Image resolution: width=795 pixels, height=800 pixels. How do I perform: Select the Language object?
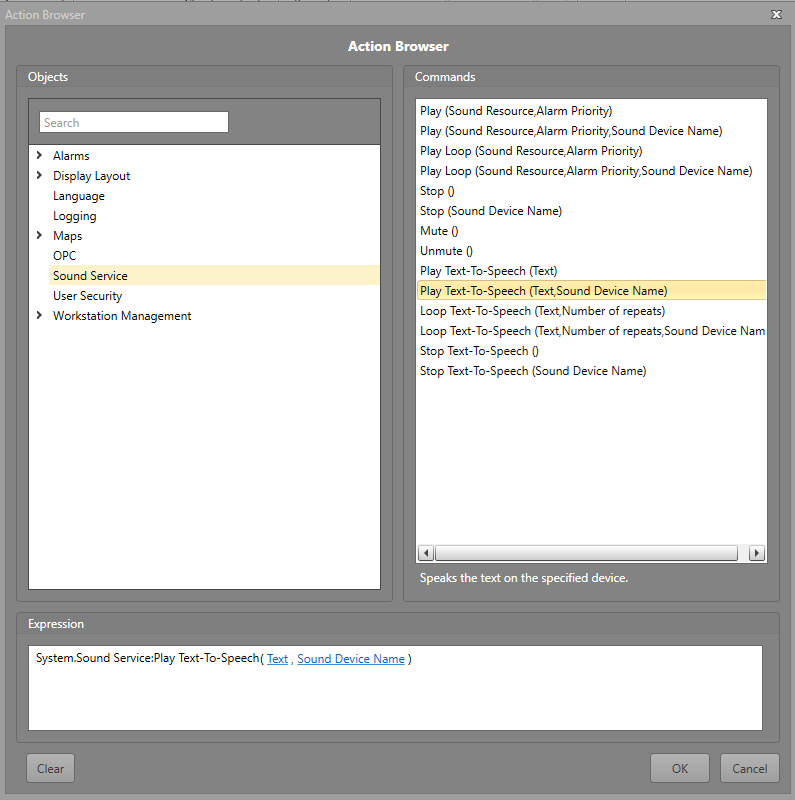79,196
